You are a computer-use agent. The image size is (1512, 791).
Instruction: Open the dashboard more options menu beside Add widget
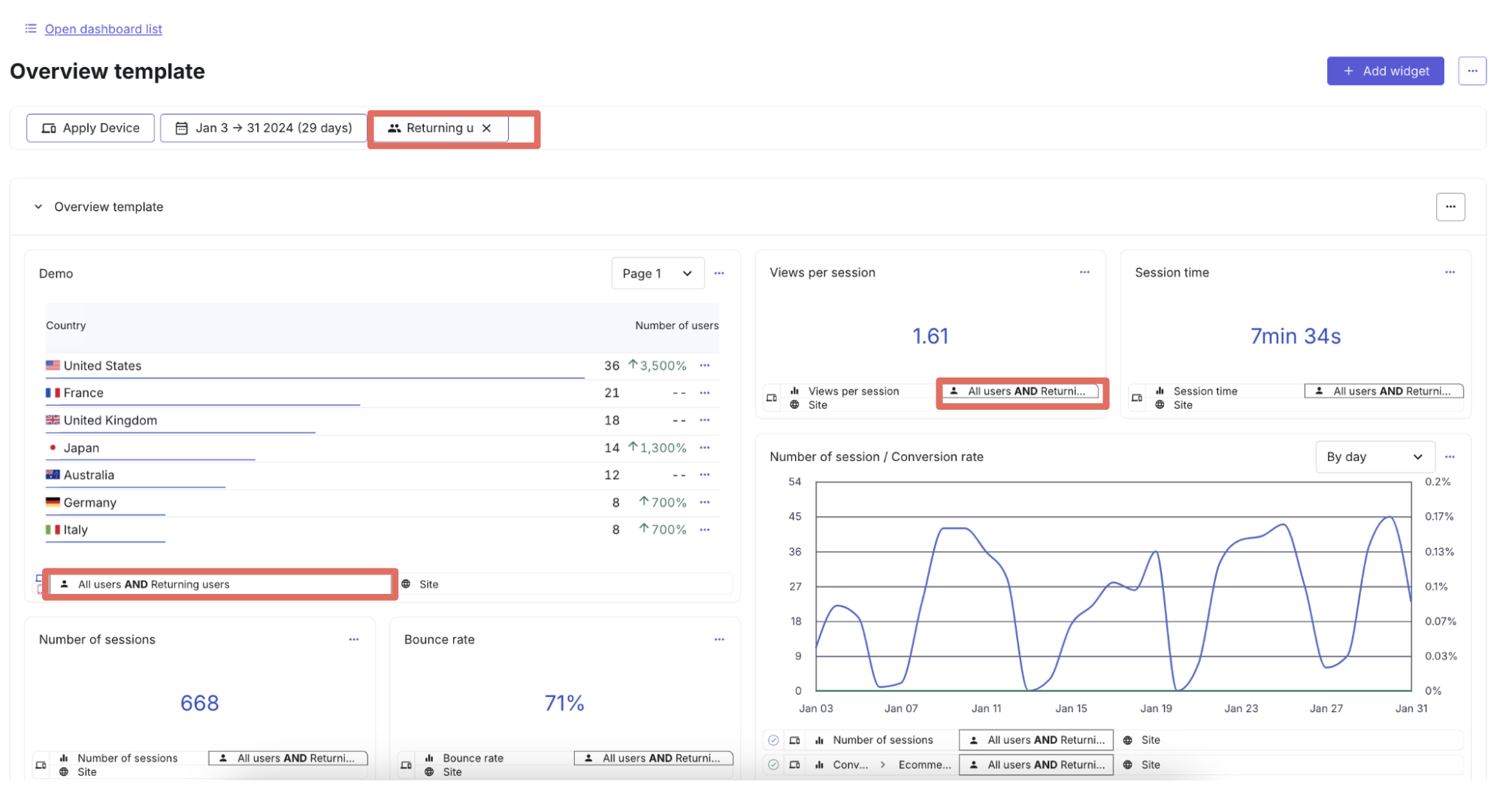pyautogui.click(x=1472, y=71)
